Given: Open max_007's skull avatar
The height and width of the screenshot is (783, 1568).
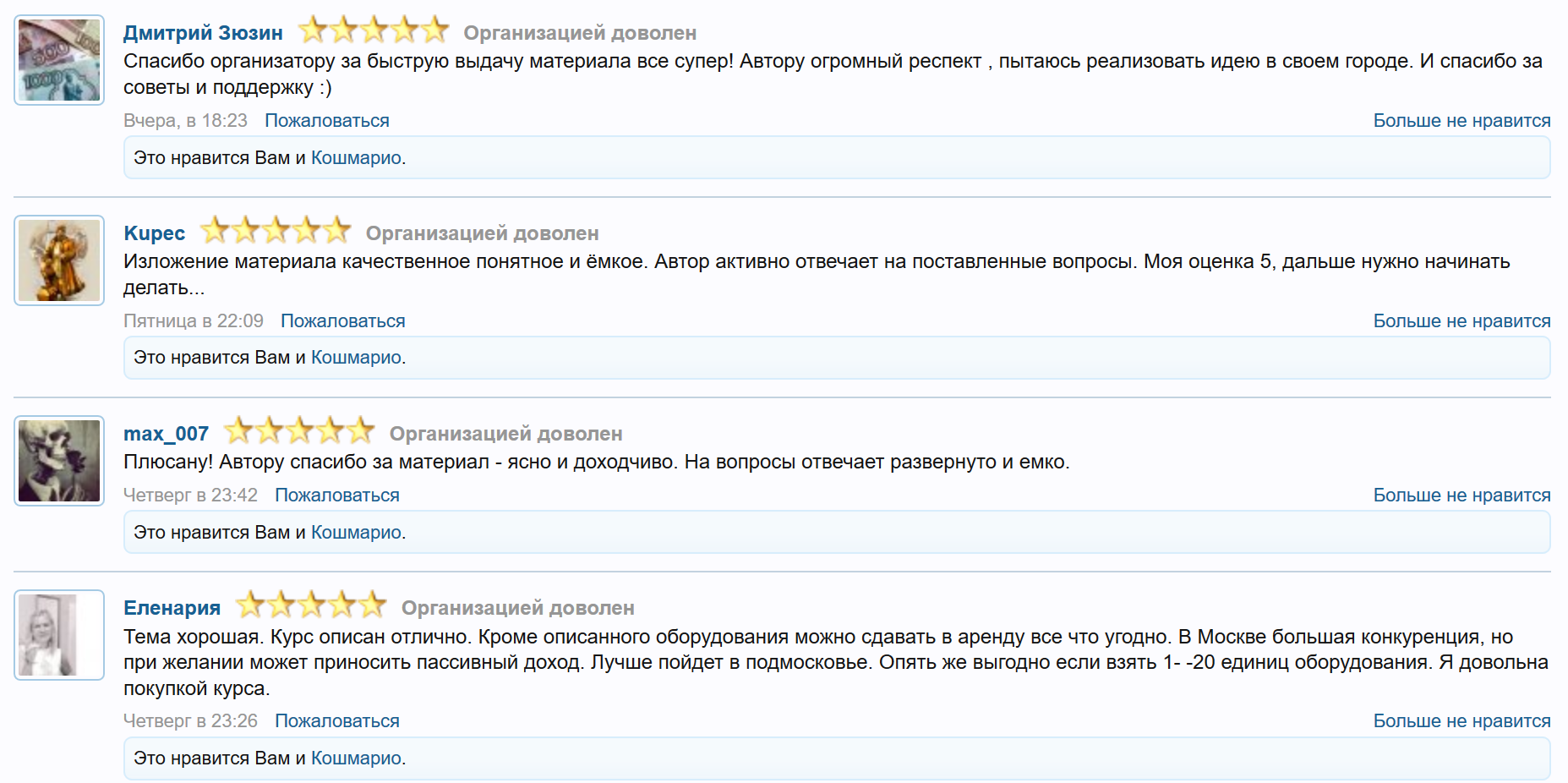Looking at the screenshot, I should coord(59,461).
